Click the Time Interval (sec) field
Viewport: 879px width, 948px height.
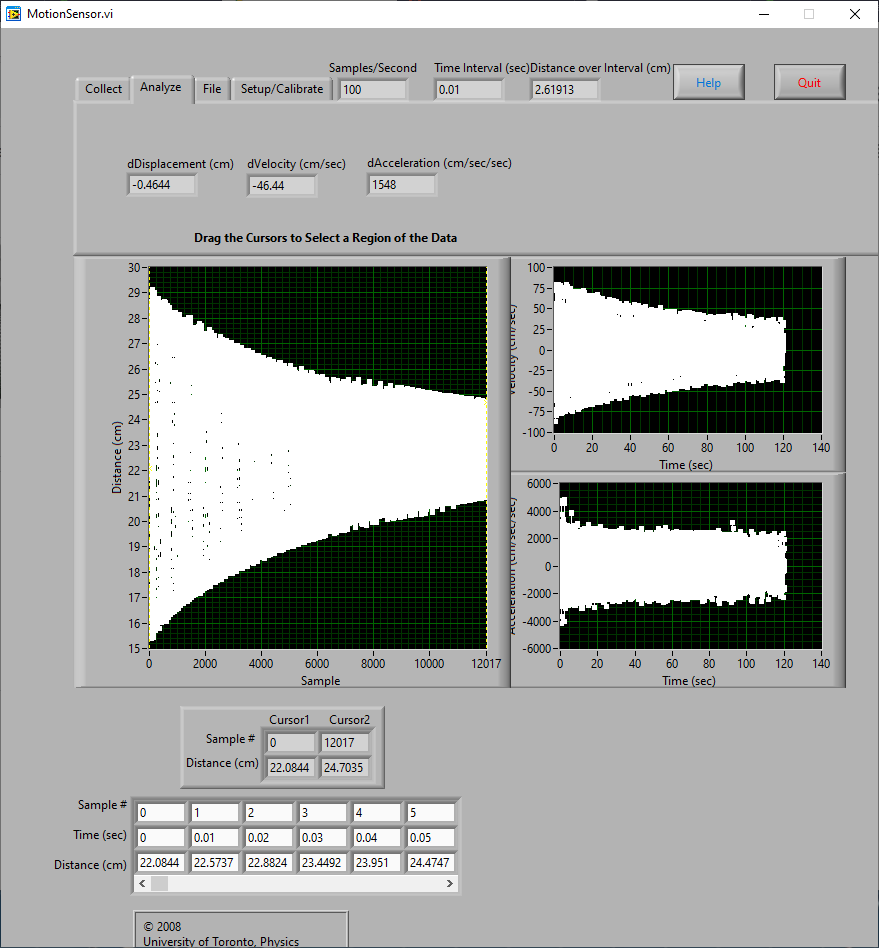pyautogui.click(x=469, y=90)
